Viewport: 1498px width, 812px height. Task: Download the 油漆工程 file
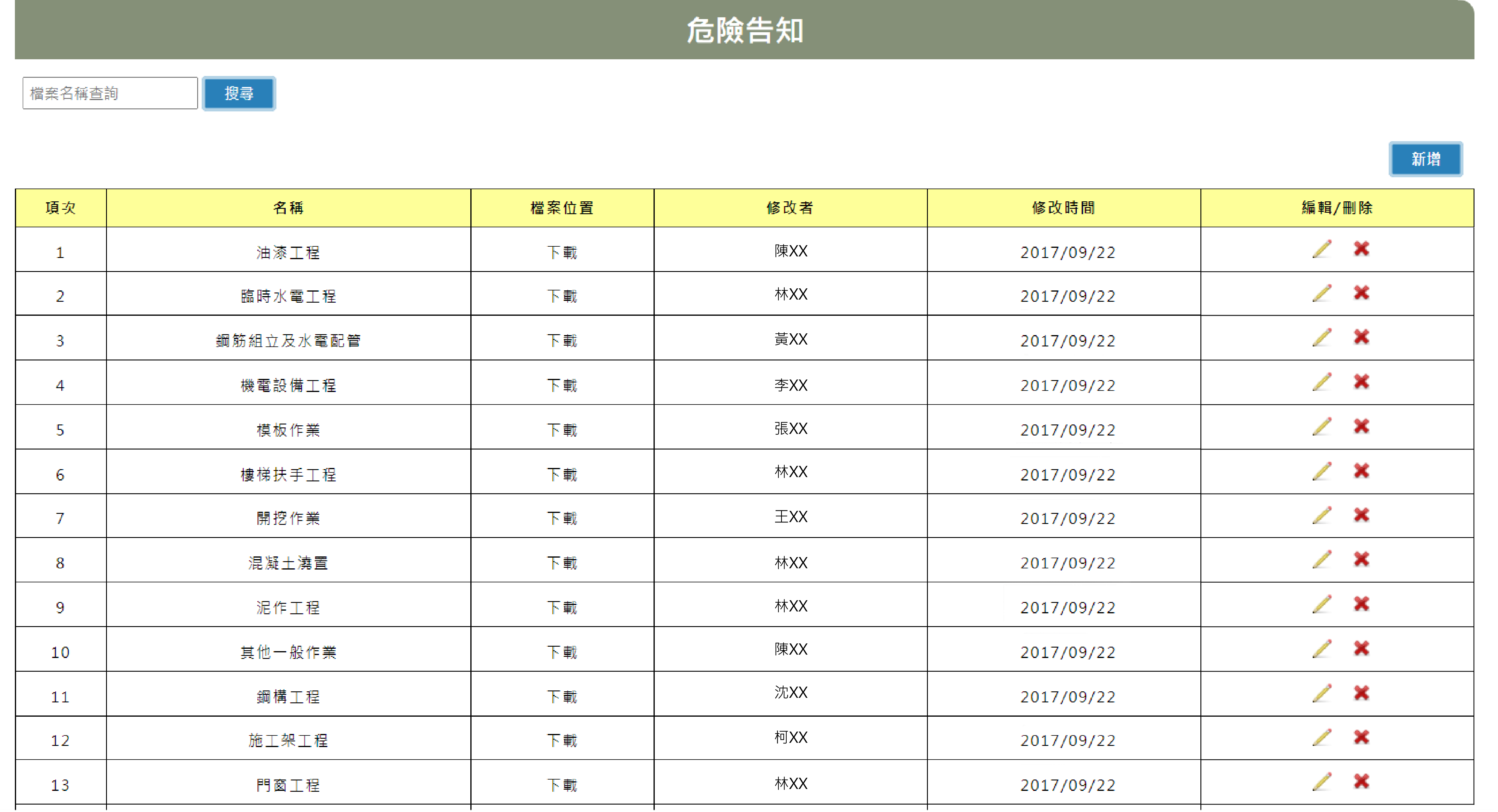562,252
